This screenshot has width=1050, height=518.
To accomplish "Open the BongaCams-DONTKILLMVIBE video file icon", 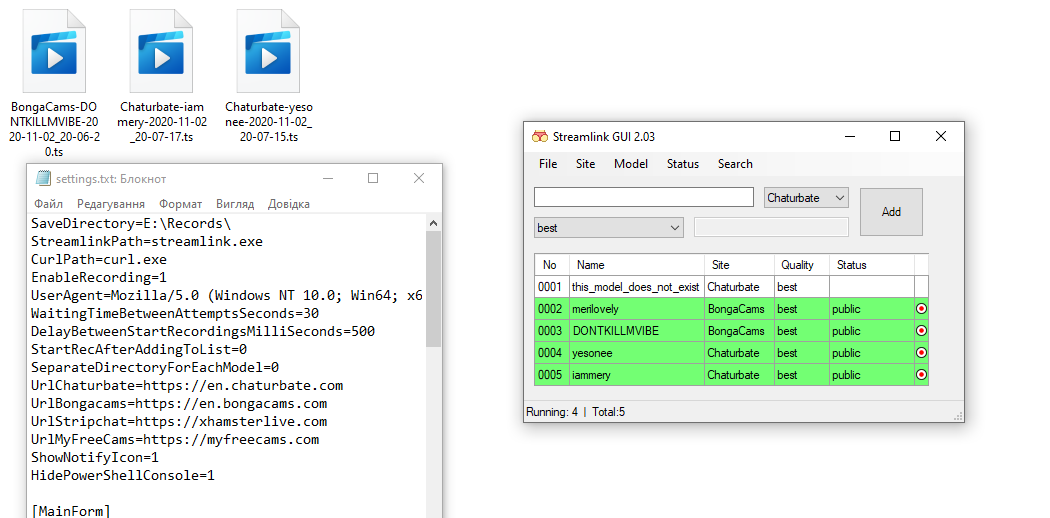I will coord(54,51).
